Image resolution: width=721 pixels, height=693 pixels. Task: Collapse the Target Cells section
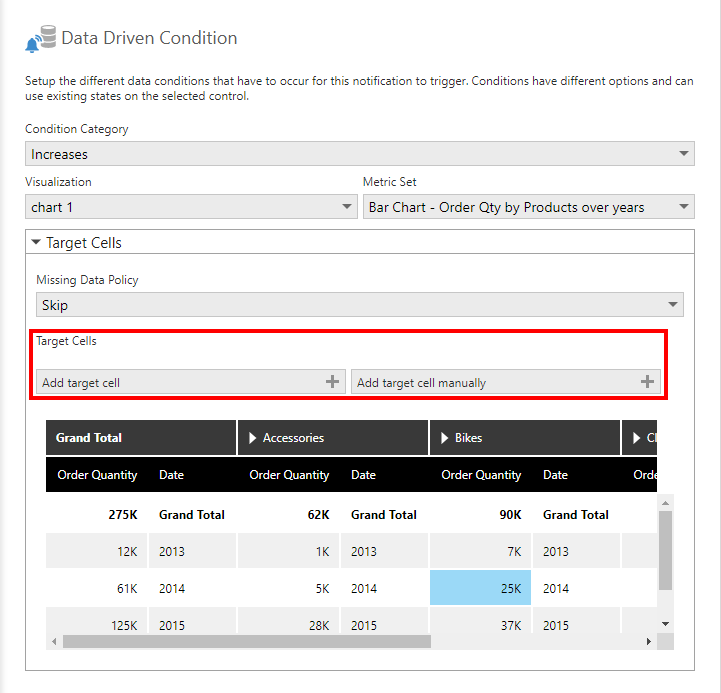tap(37, 242)
